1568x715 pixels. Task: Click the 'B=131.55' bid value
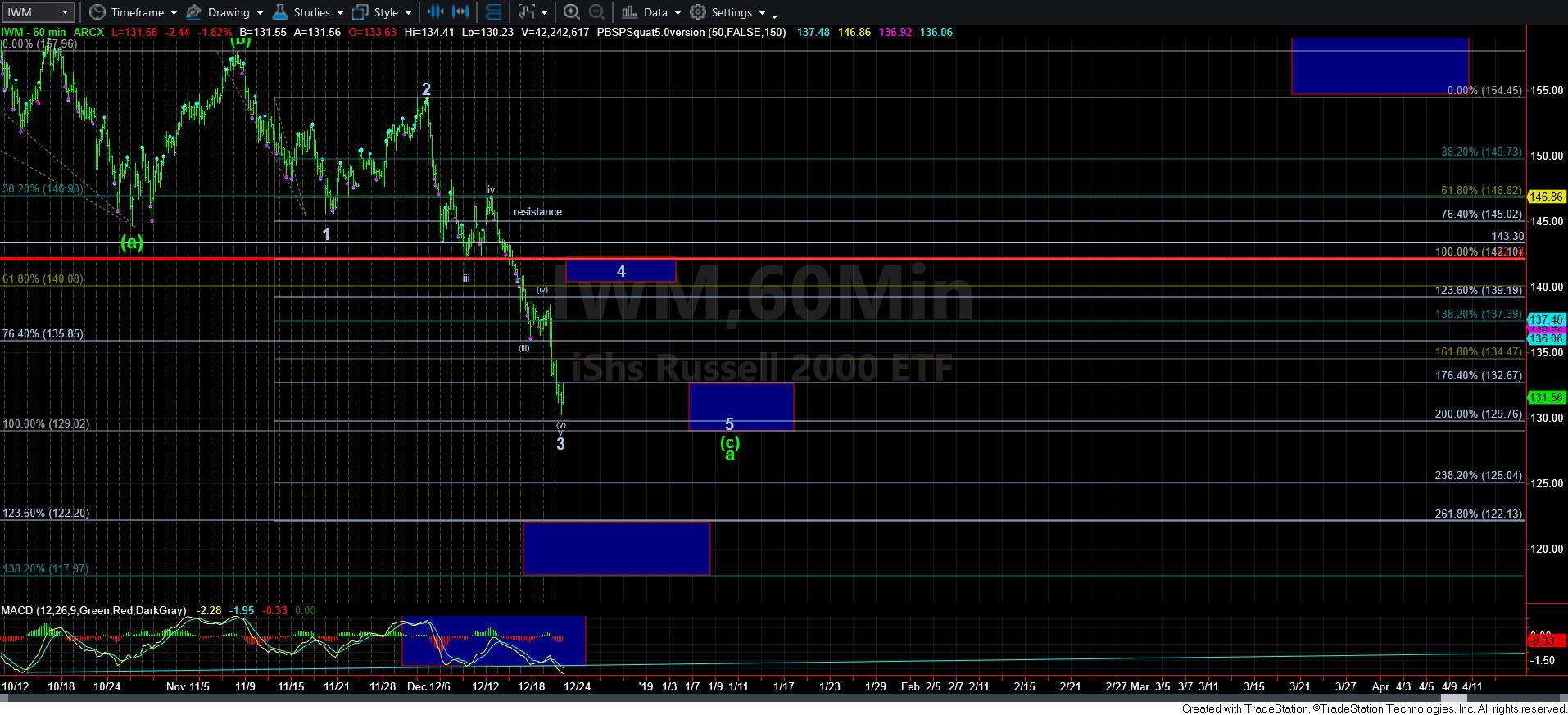(262, 32)
